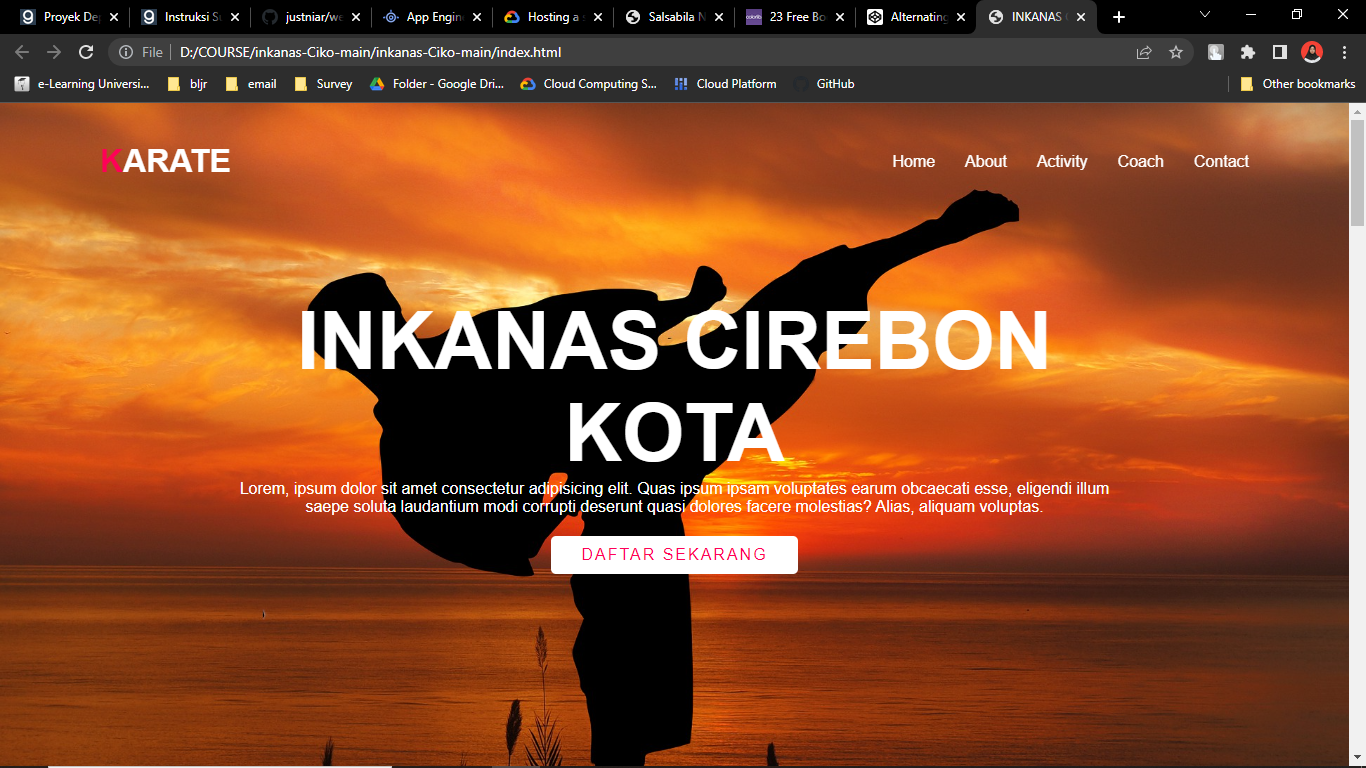Click the new tab plus button
This screenshot has height=768, width=1366.
1119,17
